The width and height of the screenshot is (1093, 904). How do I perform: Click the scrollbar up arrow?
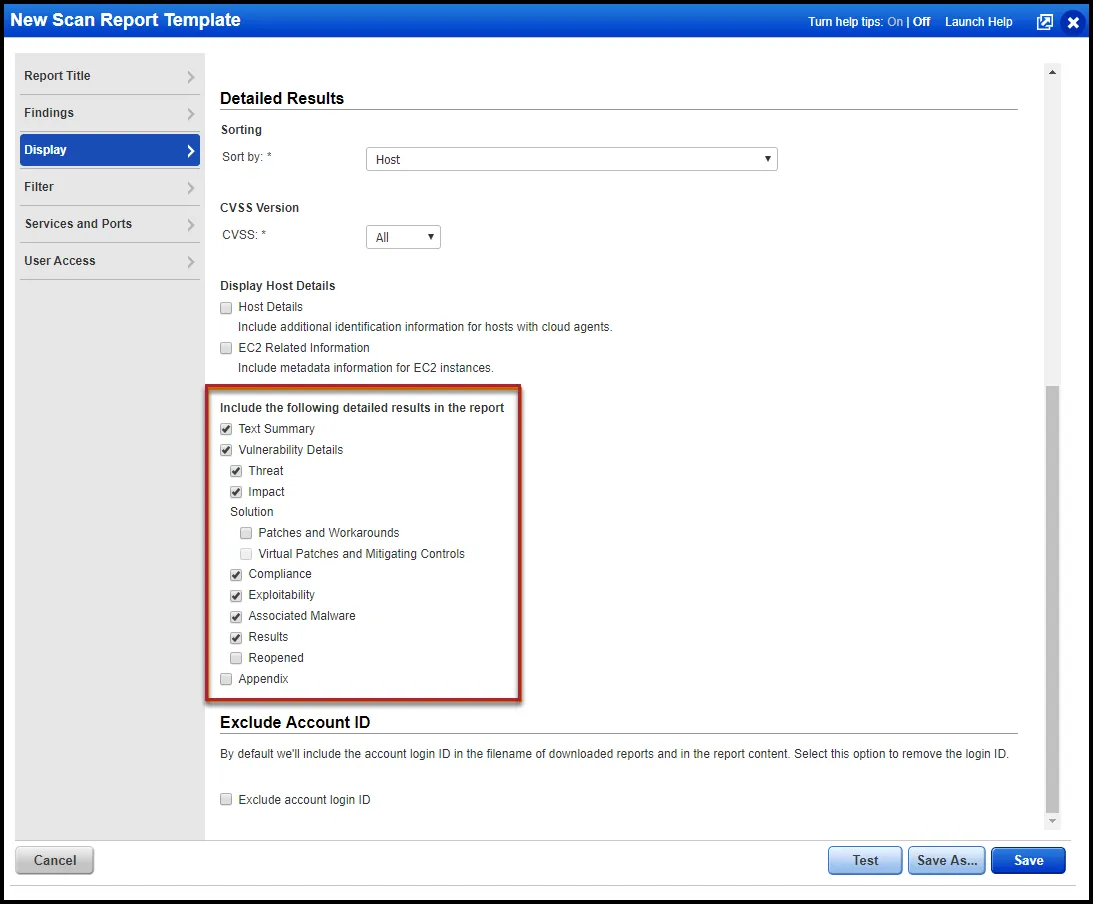1053,72
